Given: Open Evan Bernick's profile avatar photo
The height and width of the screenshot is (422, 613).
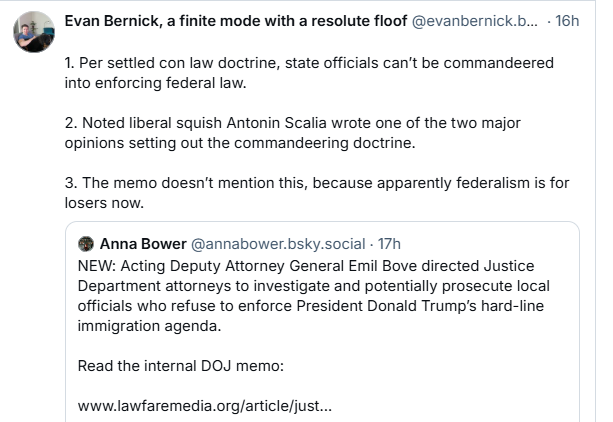Looking at the screenshot, I should [34, 32].
